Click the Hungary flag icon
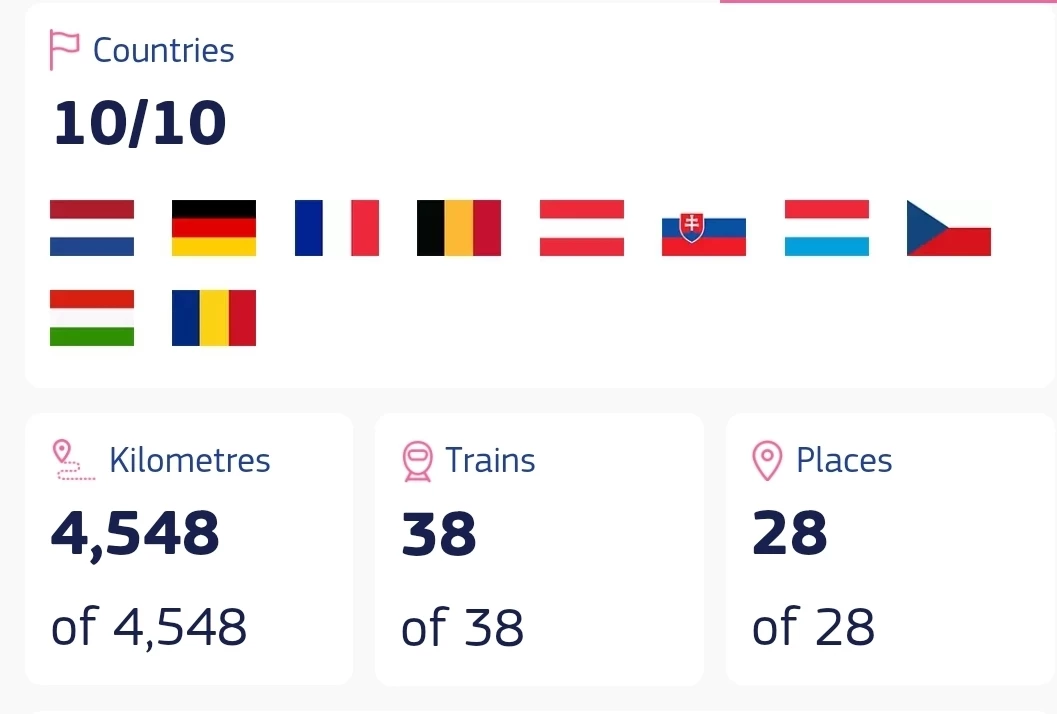The image size is (1057, 714). click(92, 318)
